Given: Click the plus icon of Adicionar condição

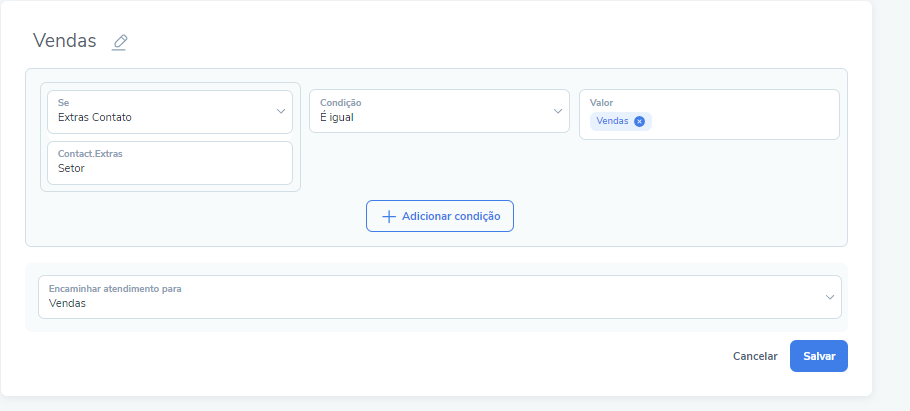Looking at the screenshot, I should pyautogui.click(x=389, y=216).
